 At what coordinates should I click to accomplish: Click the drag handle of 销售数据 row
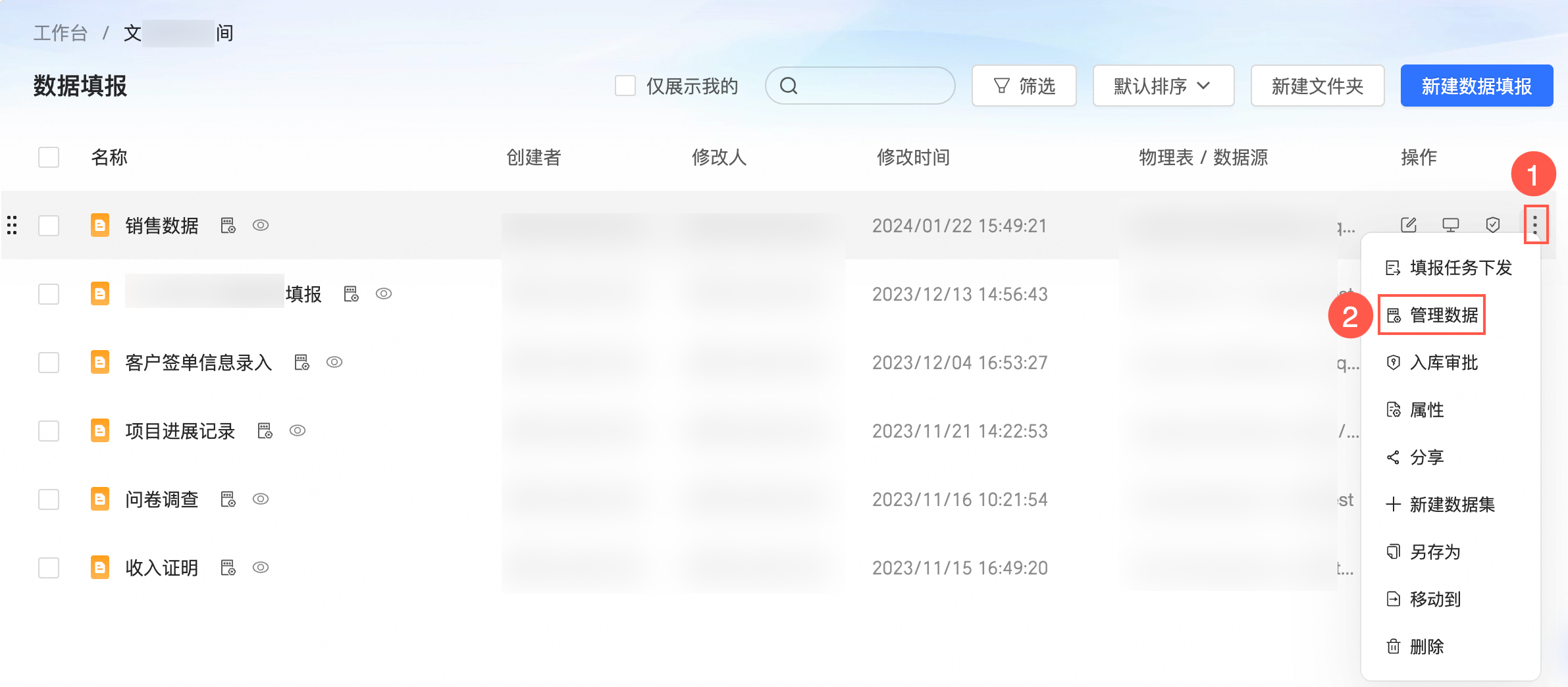click(12, 225)
